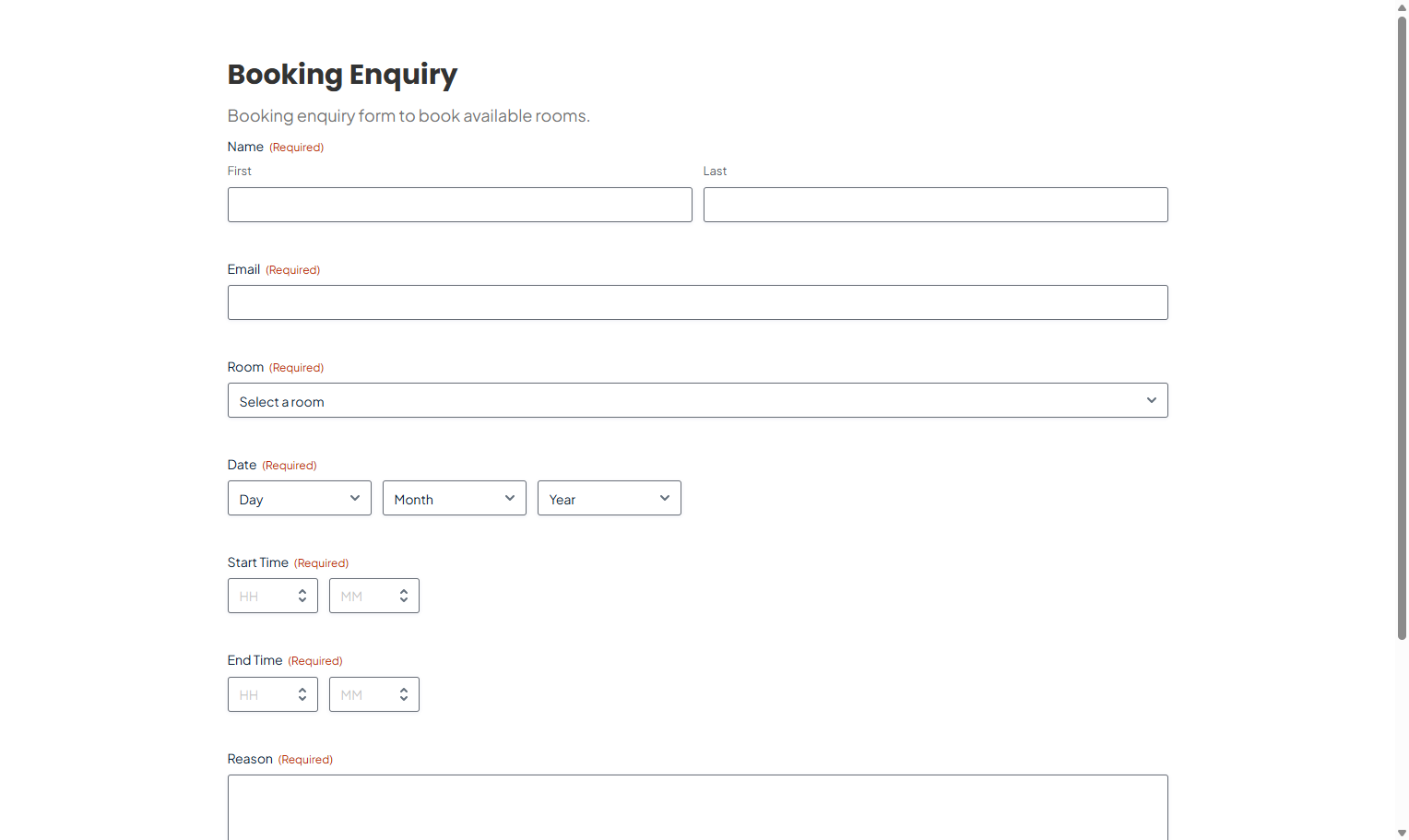This screenshot has width=1409, height=840.
Task: Open the Month dropdown
Action: click(454, 498)
